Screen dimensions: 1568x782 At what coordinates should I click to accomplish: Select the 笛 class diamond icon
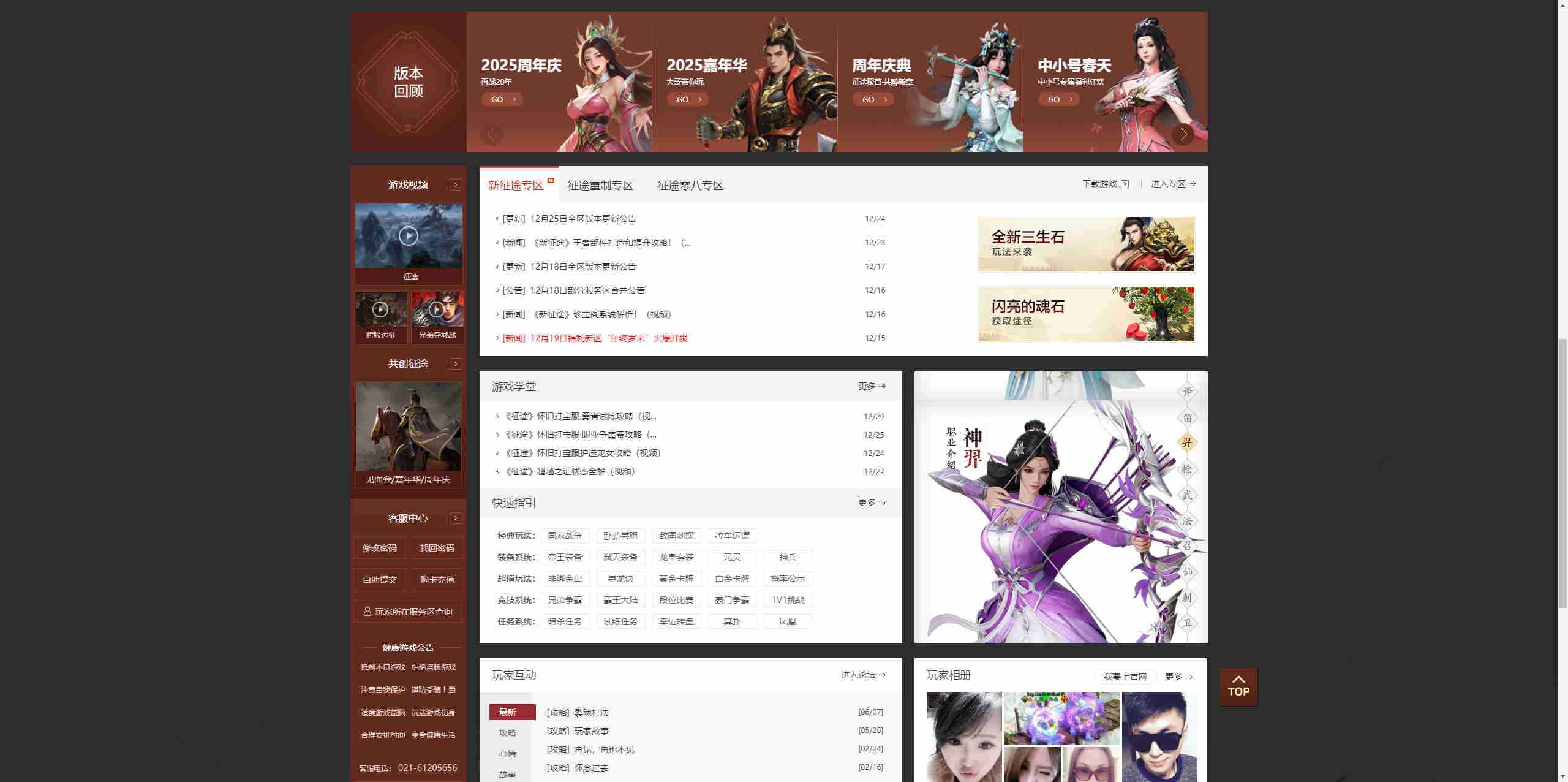click(x=1187, y=418)
